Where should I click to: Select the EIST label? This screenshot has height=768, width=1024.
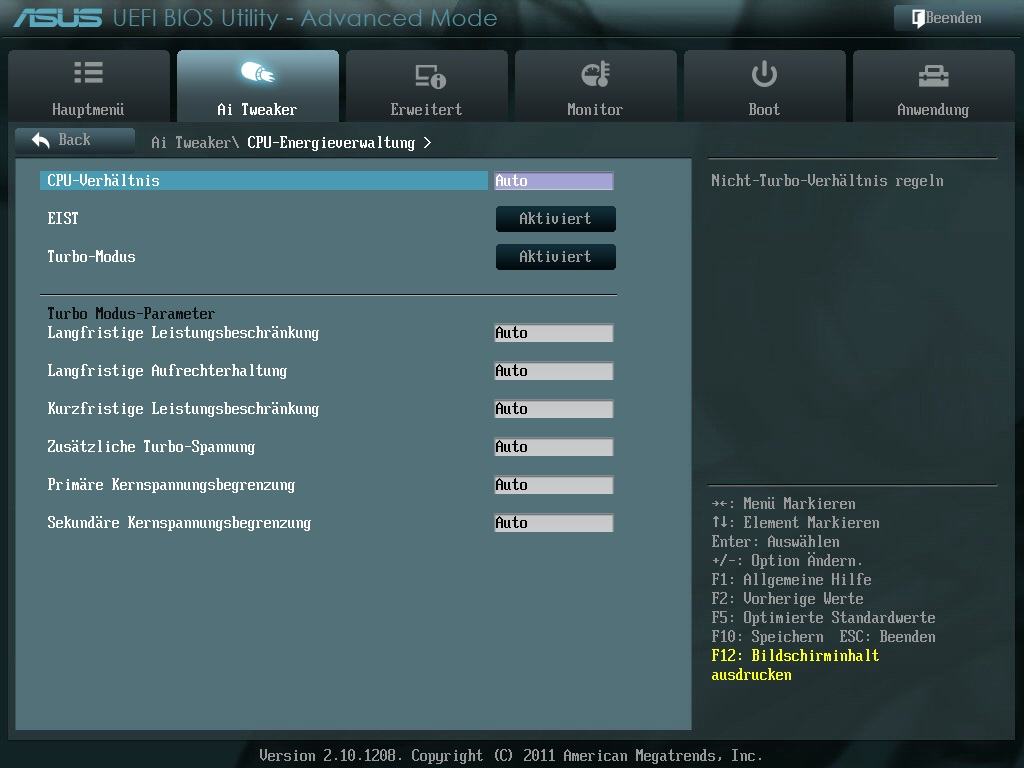tap(63, 219)
